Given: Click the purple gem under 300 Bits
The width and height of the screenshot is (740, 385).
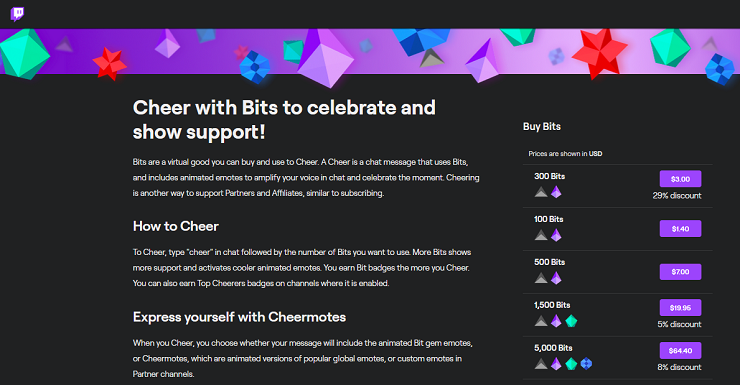Looking at the screenshot, I should tap(556, 192).
